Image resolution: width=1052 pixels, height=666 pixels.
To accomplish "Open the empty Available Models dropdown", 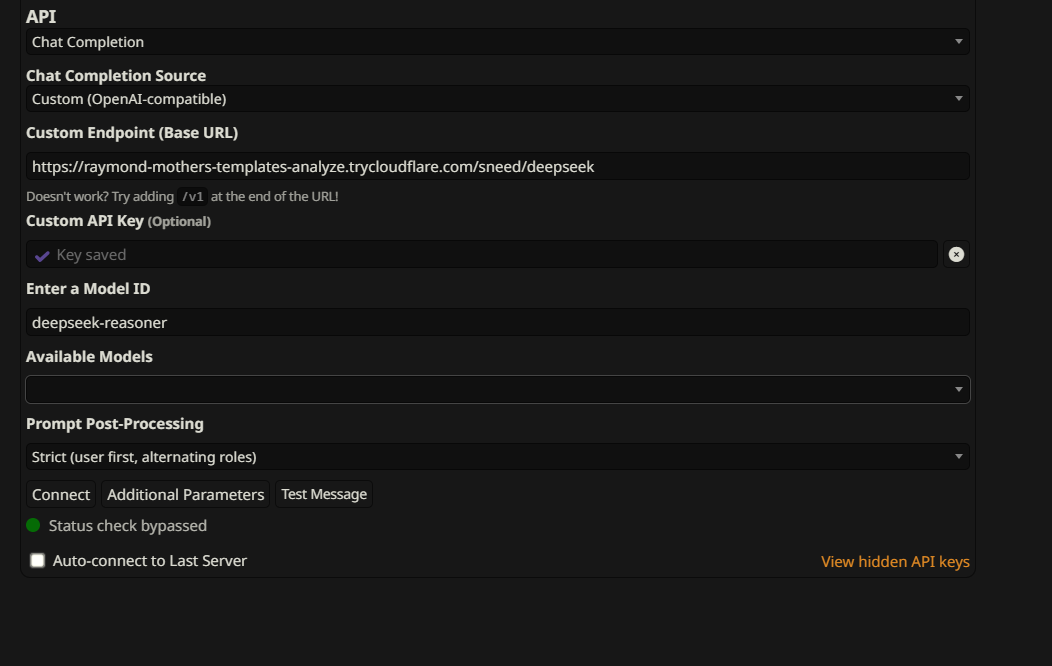I will click(498, 390).
